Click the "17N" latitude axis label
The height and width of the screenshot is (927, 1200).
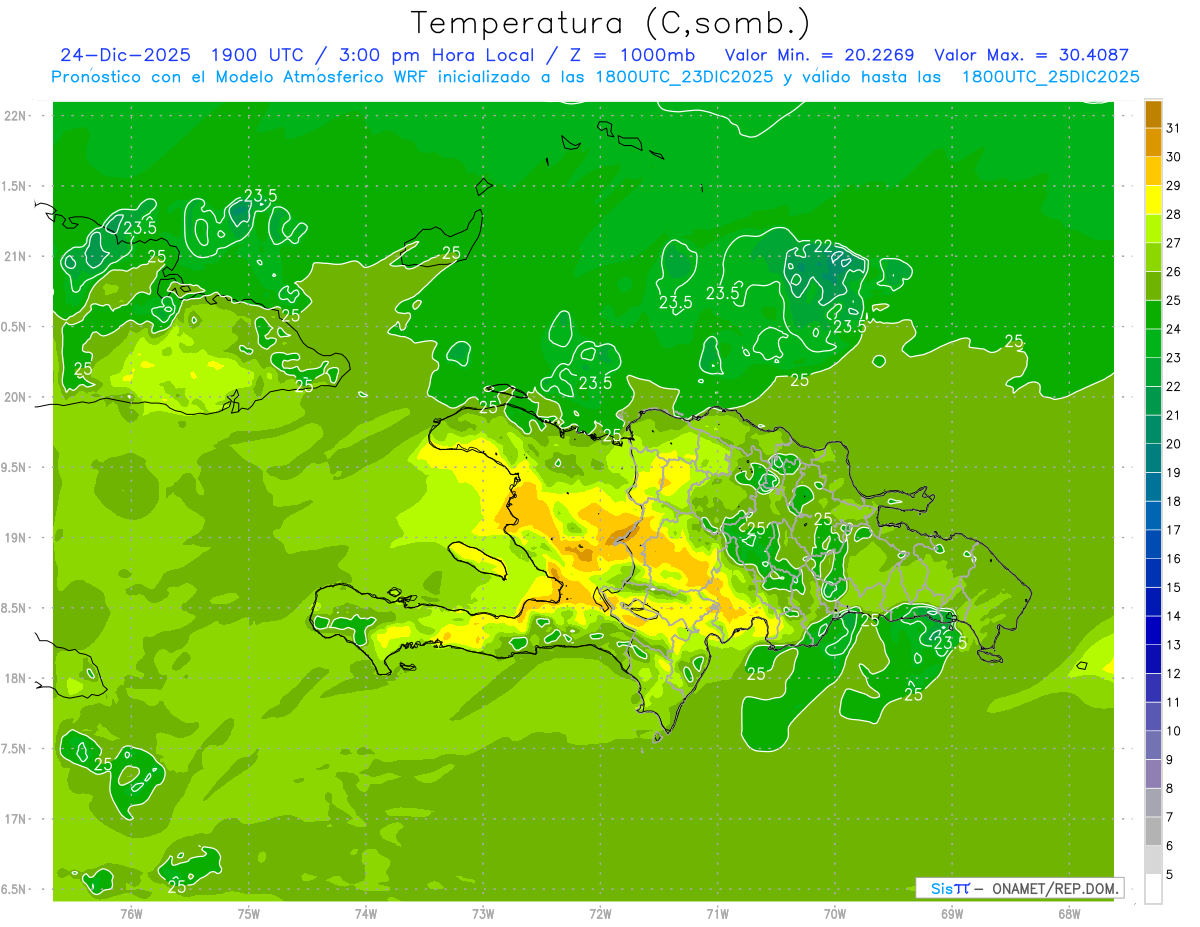[x=15, y=819]
